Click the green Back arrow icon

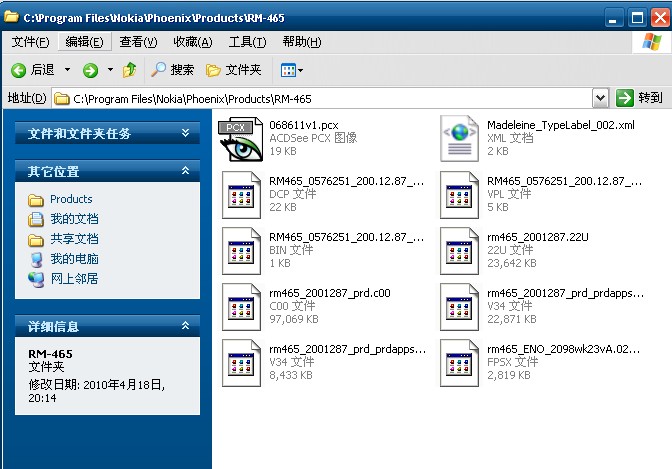click(x=18, y=70)
